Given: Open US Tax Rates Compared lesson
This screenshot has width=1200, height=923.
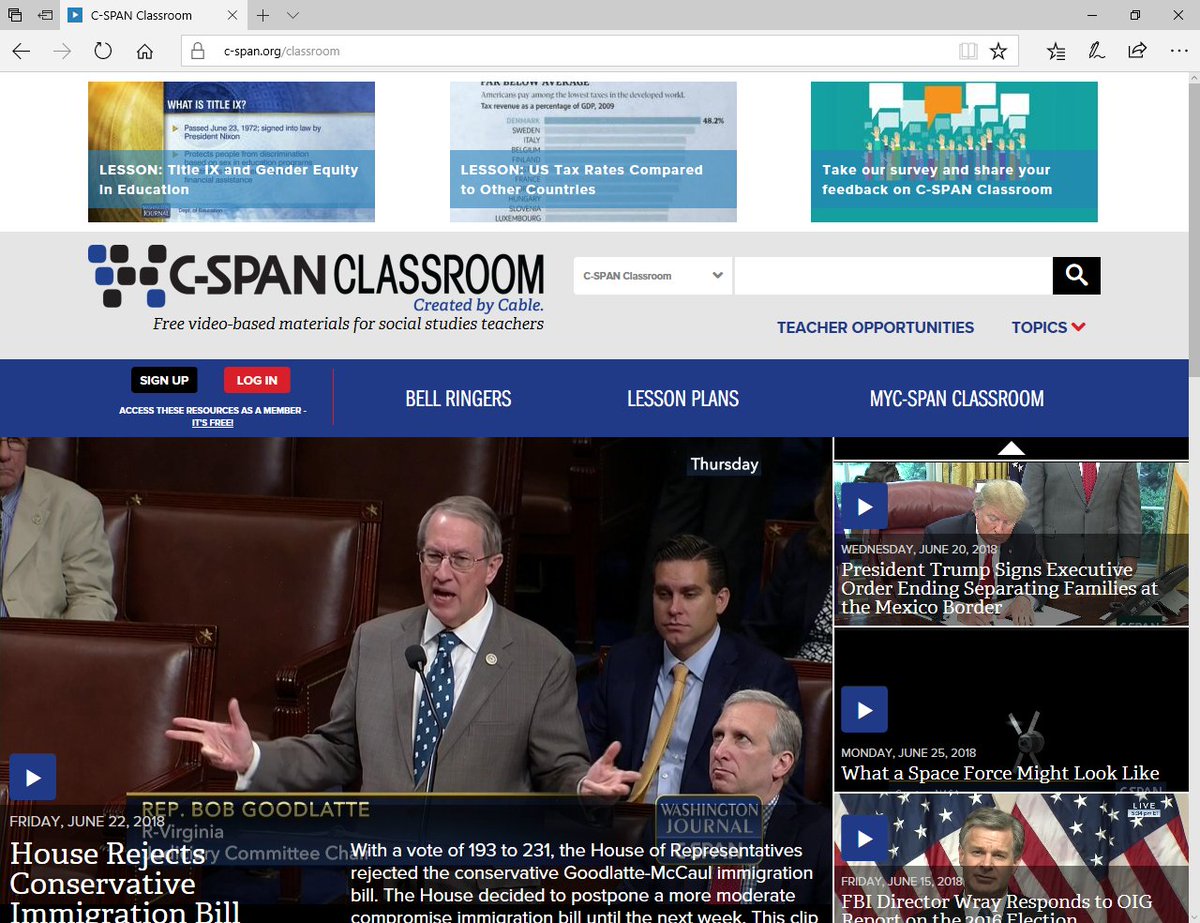Looking at the screenshot, I should pyautogui.click(x=593, y=152).
